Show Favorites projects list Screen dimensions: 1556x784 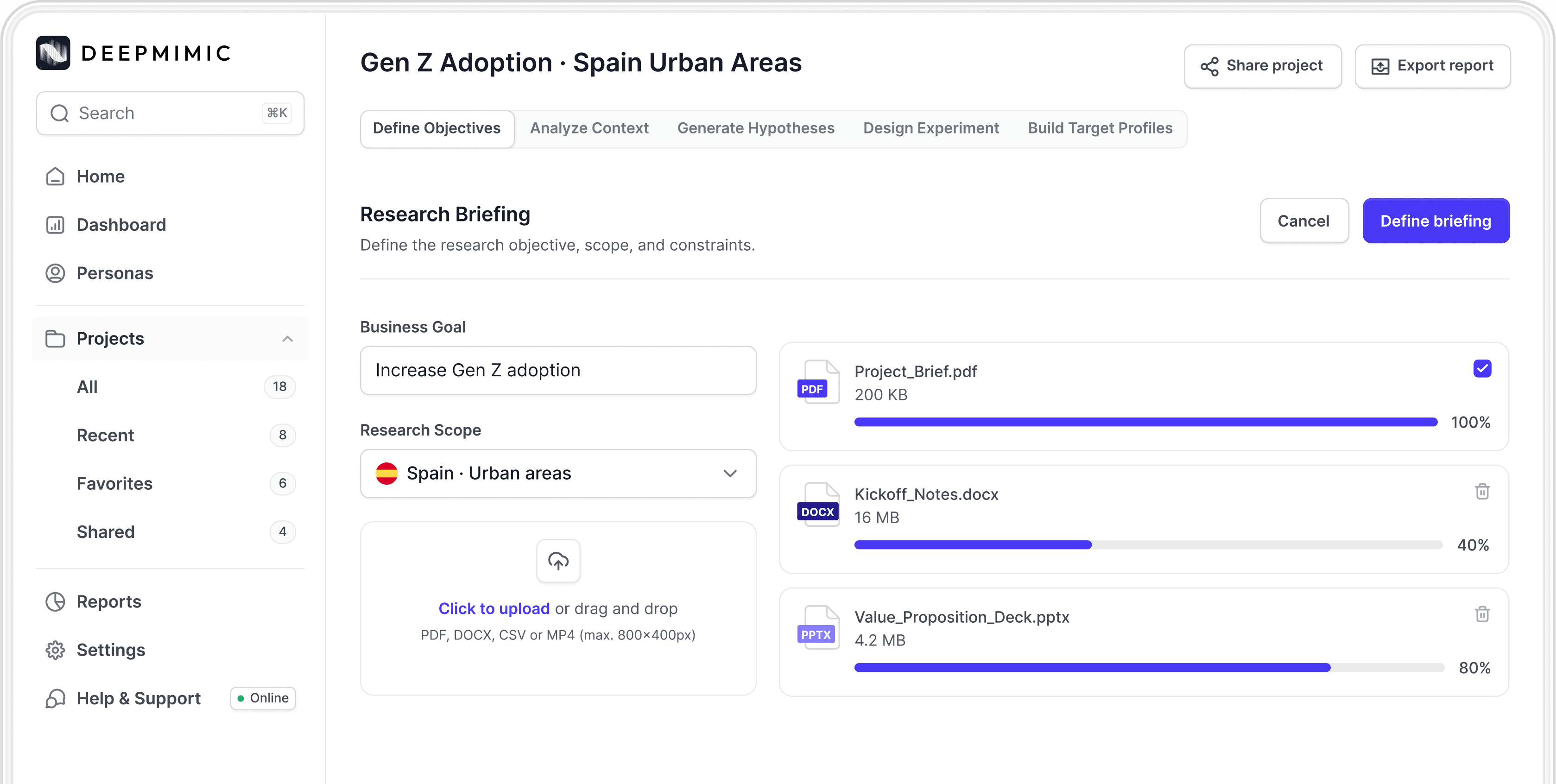[x=114, y=483]
